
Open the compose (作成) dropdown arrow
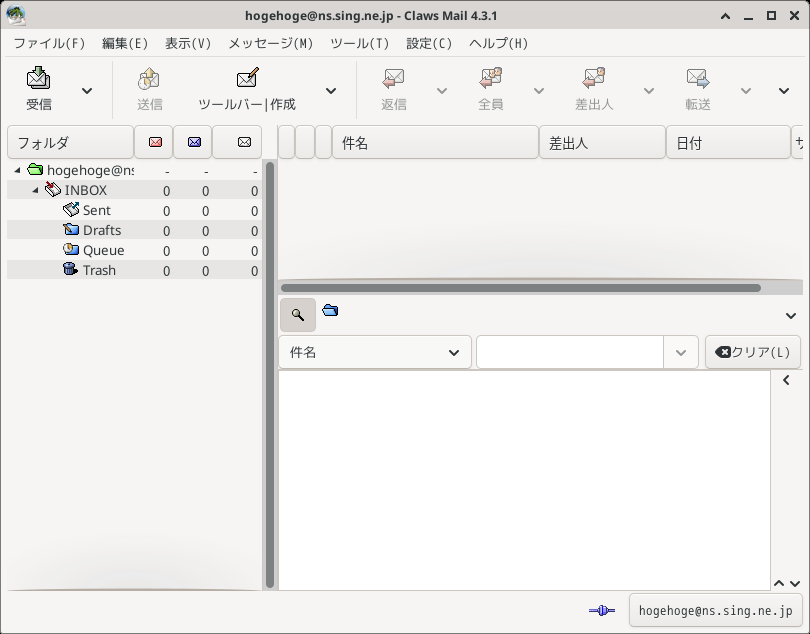tap(331, 91)
